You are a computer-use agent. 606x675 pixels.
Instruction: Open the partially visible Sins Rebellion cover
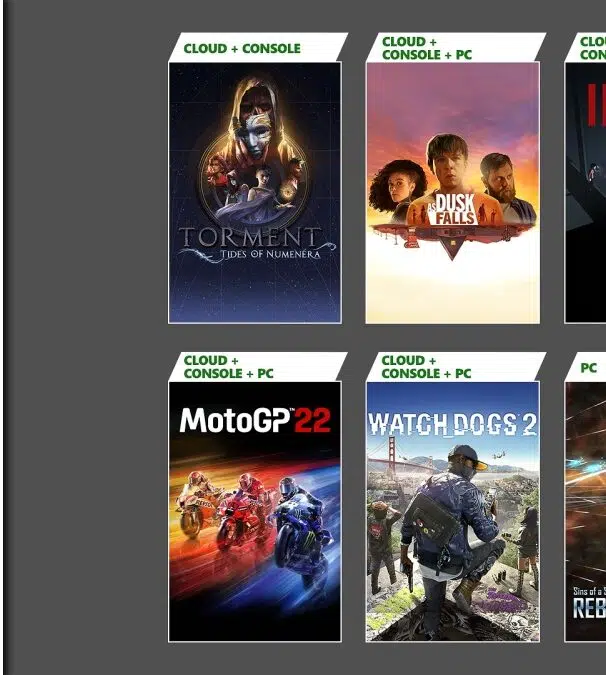click(x=585, y=511)
